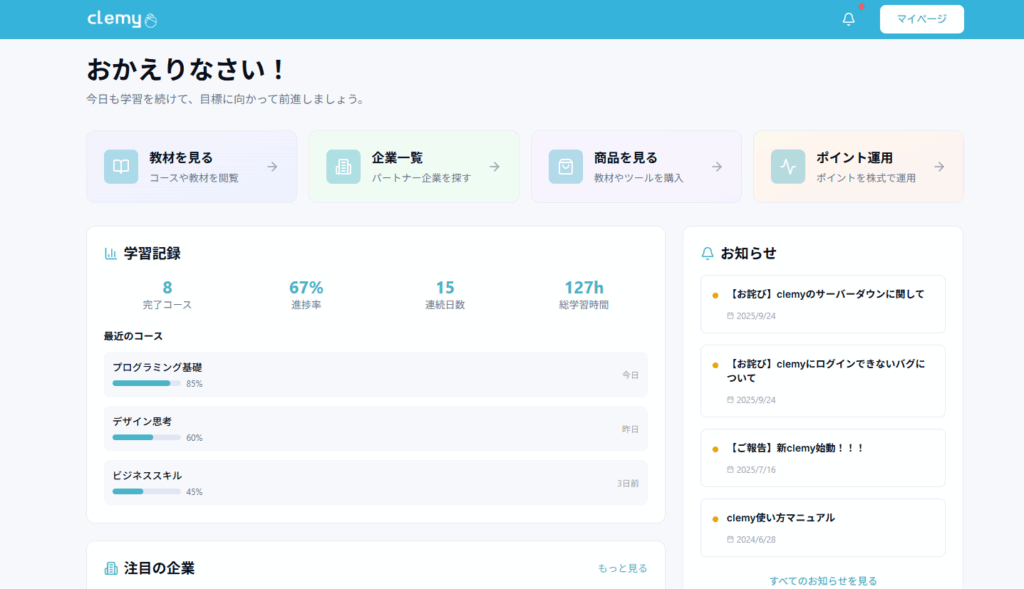Open the 商品を見る card title
Screen dimensions: 1024x589
point(626,158)
